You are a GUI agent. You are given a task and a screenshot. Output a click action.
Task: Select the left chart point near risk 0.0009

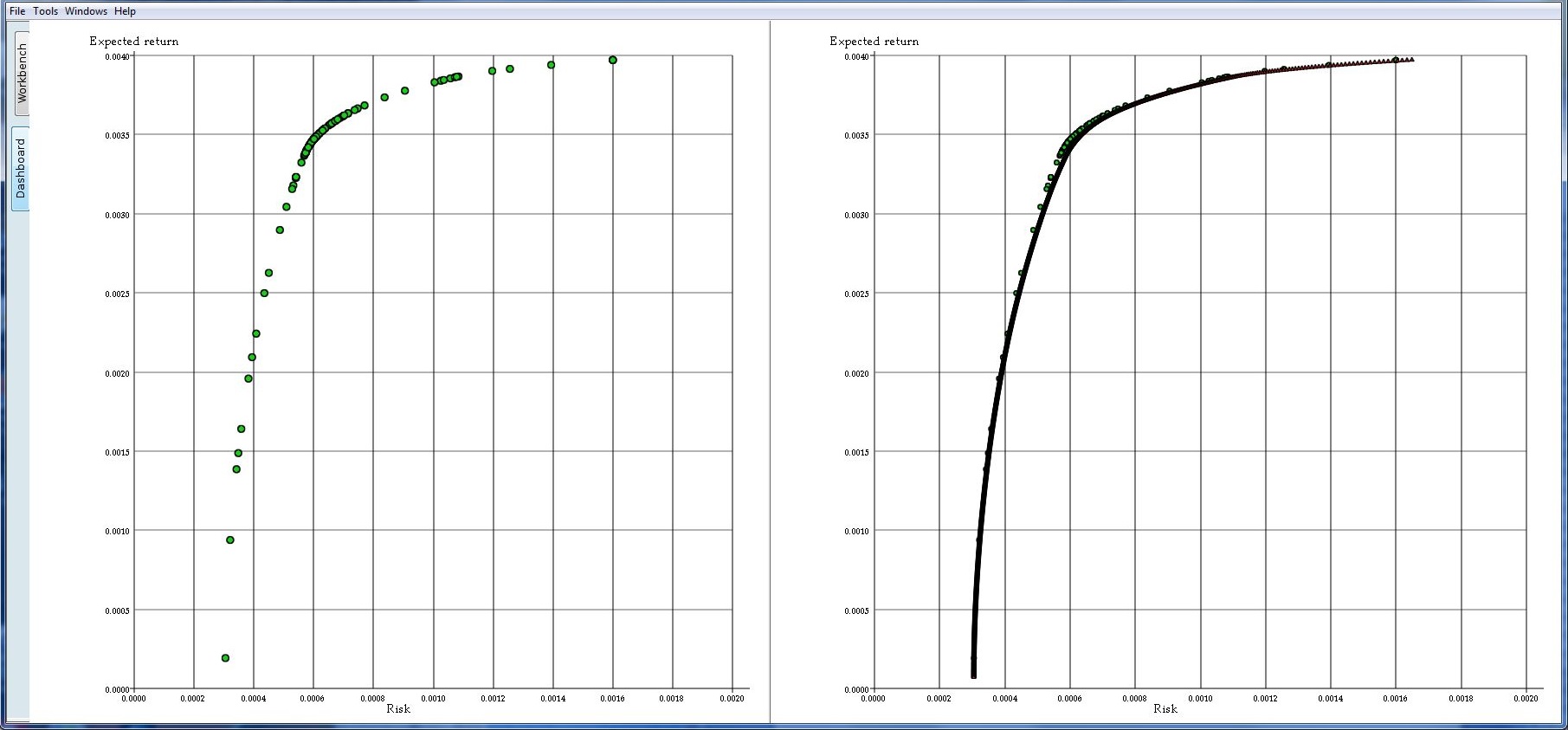coord(404,91)
